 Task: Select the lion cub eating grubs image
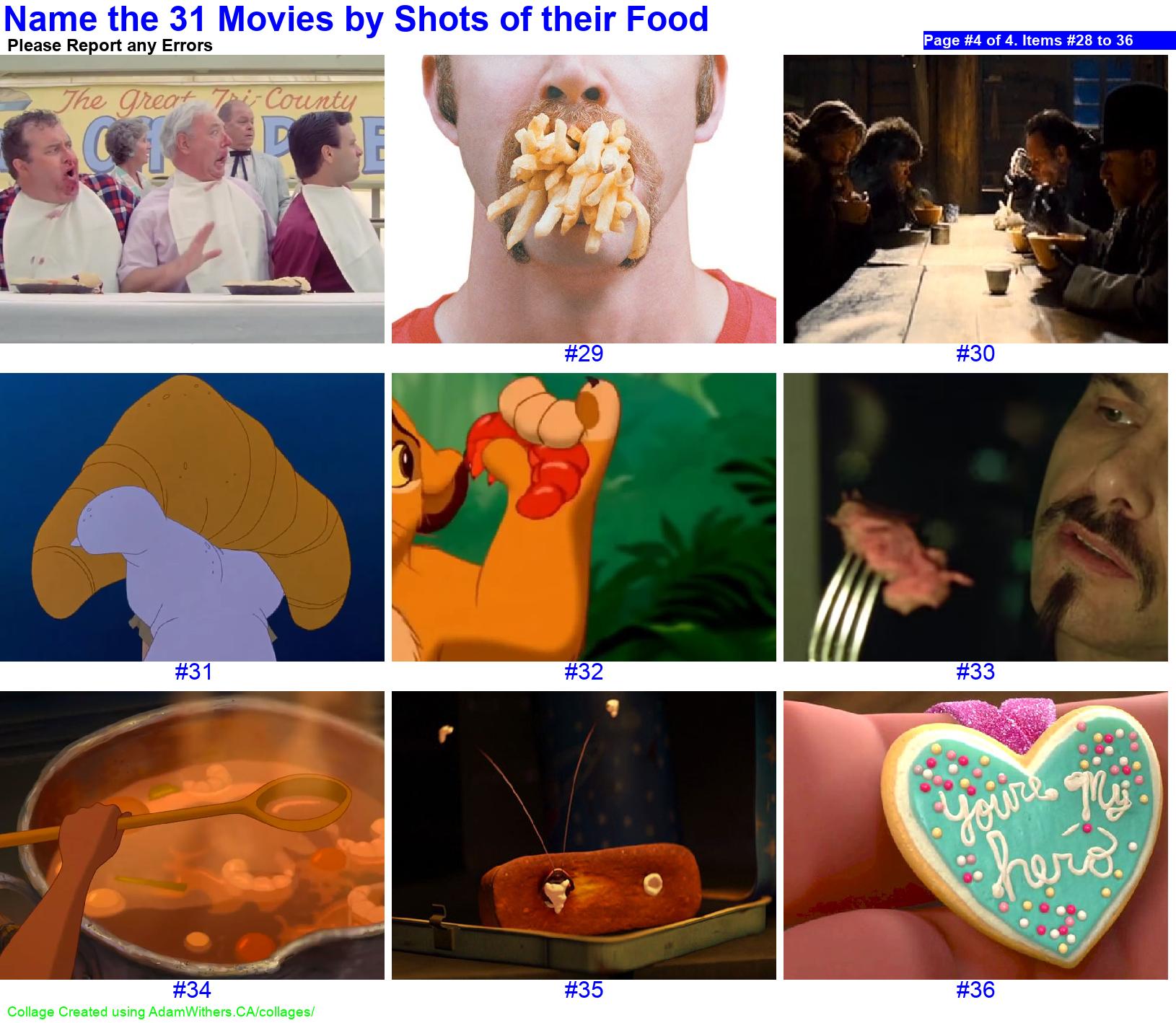coord(584,517)
